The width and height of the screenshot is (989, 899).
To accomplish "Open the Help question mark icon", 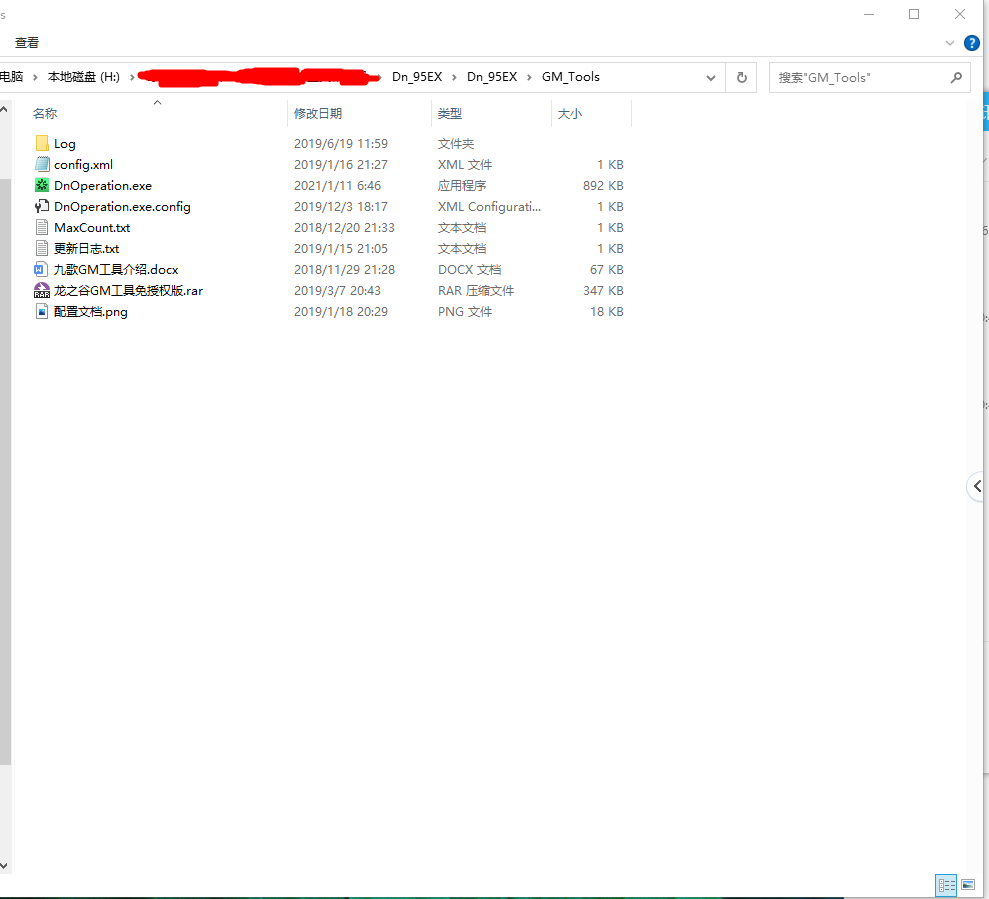I will (x=971, y=43).
